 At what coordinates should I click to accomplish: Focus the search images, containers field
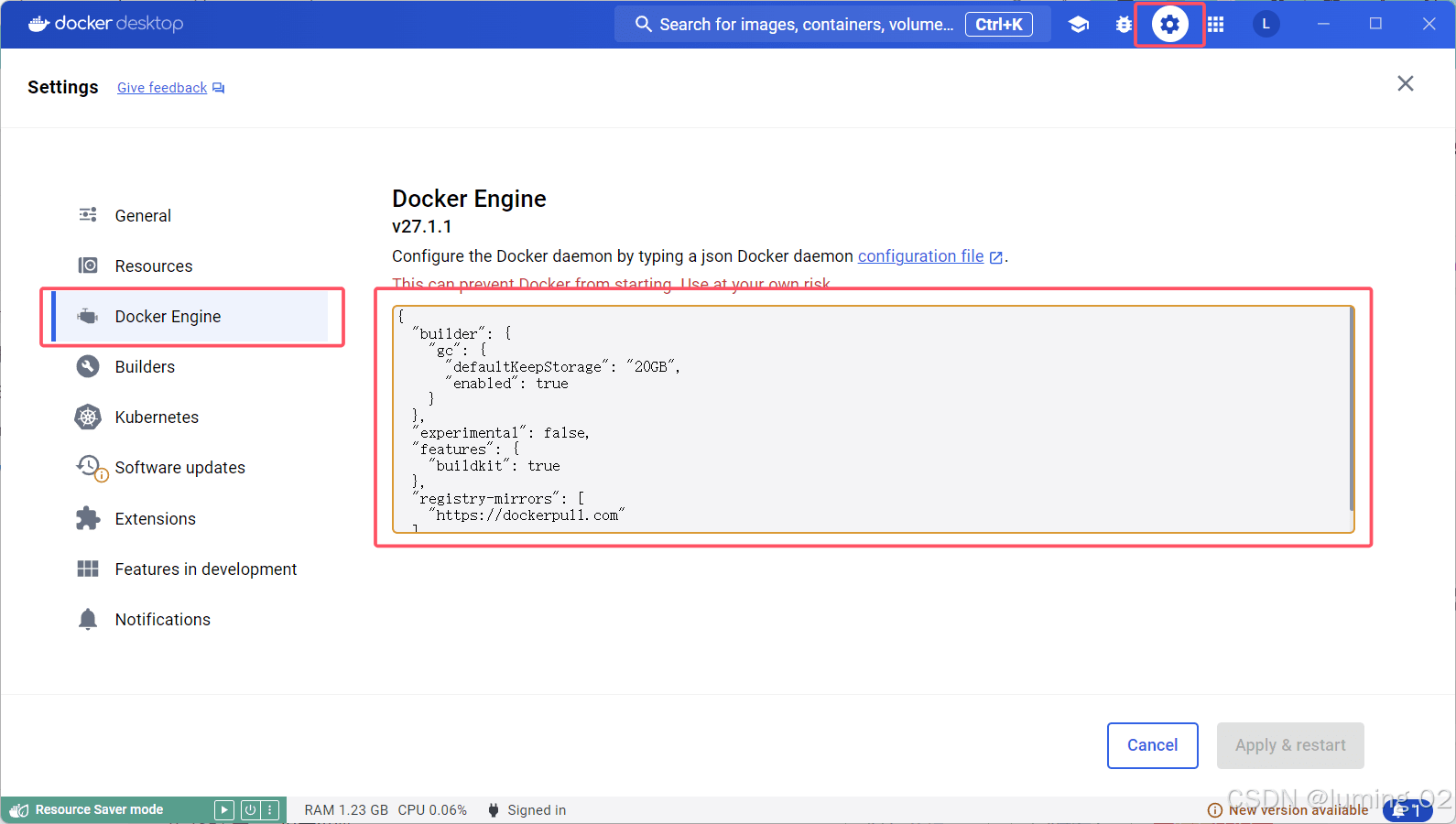(x=833, y=25)
